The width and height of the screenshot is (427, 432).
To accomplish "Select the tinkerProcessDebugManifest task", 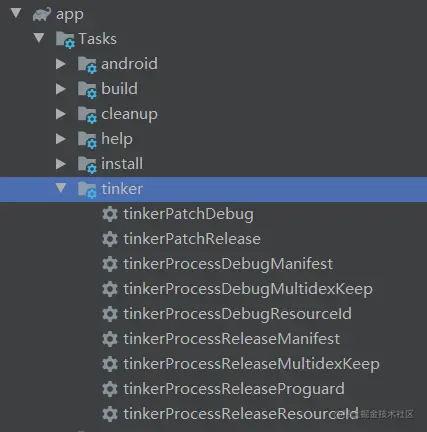I will [x=228, y=264].
